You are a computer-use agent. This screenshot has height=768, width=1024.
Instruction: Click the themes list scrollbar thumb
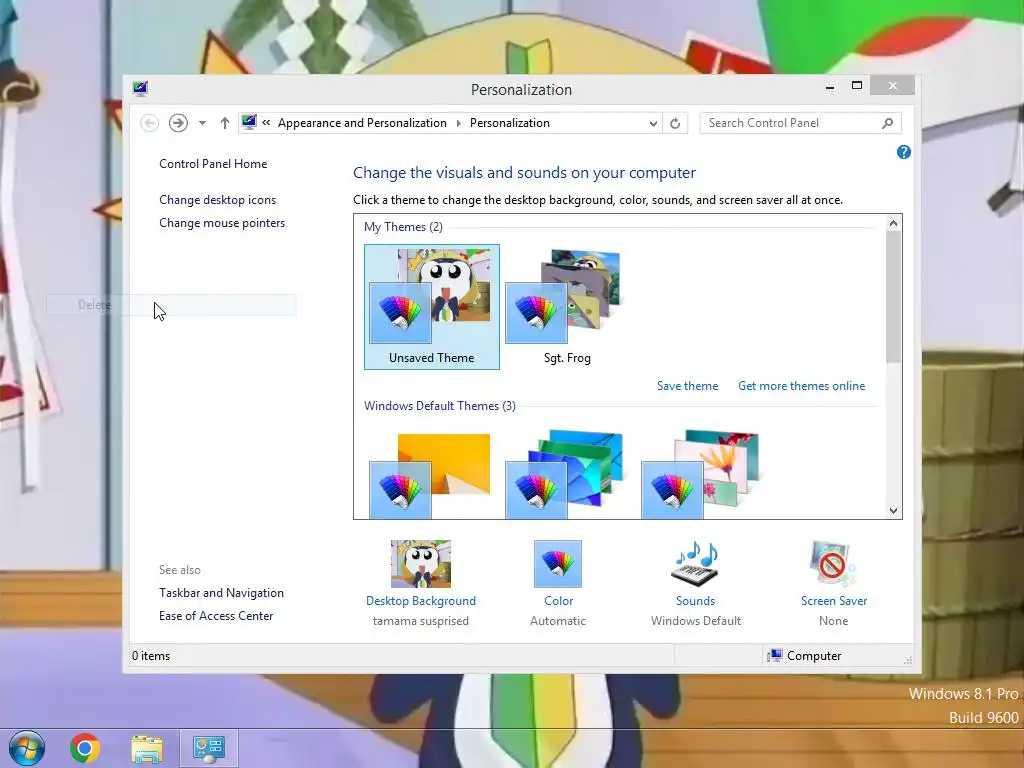point(893,296)
